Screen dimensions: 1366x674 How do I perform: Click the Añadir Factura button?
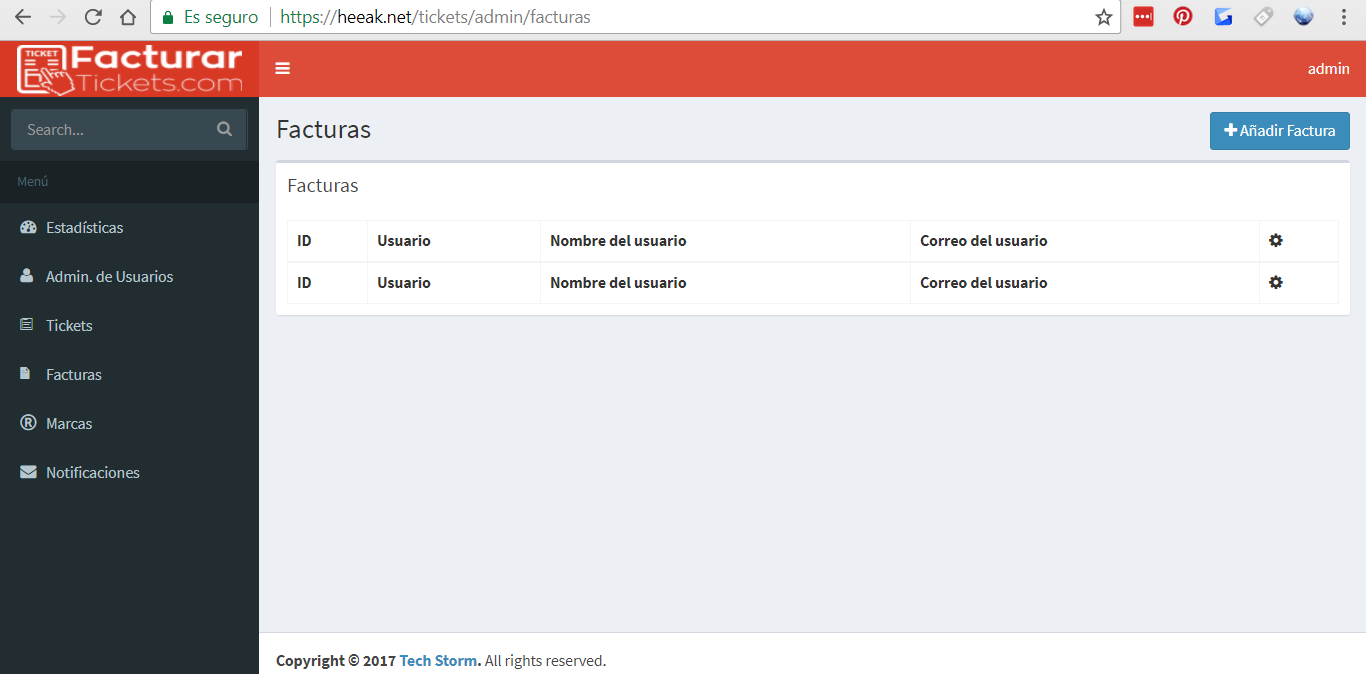[x=1279, y=131]
